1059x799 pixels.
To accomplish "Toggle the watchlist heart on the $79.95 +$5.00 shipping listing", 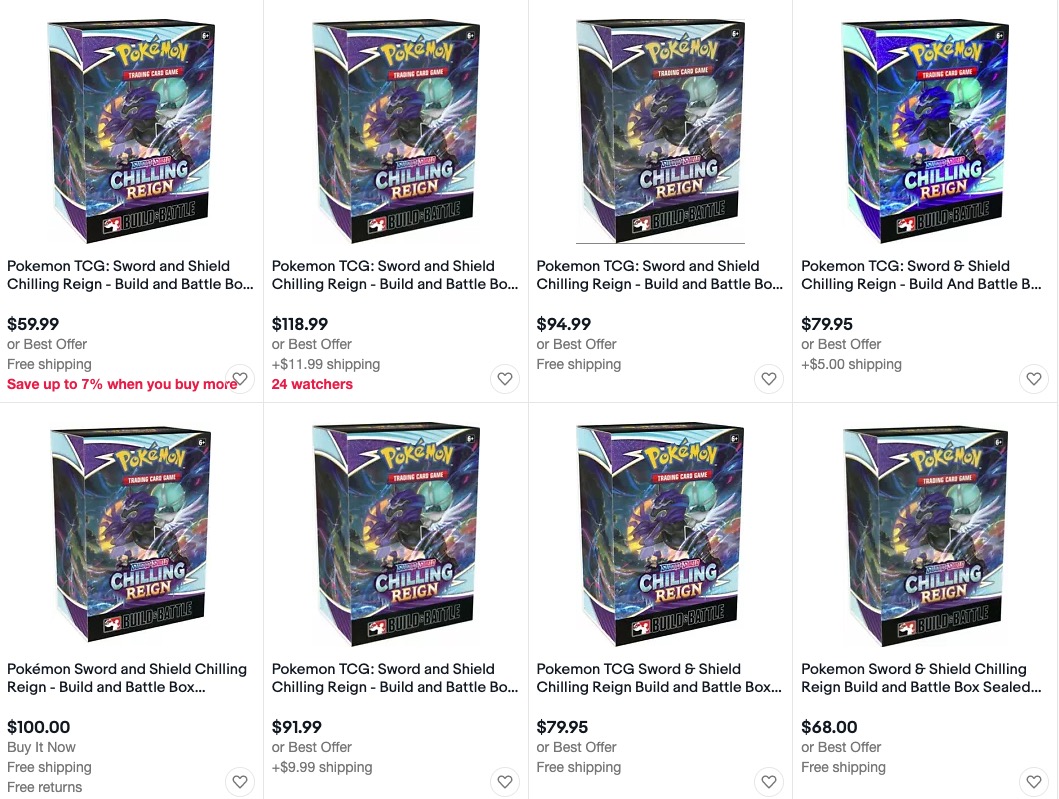I will pos(1034,379).
